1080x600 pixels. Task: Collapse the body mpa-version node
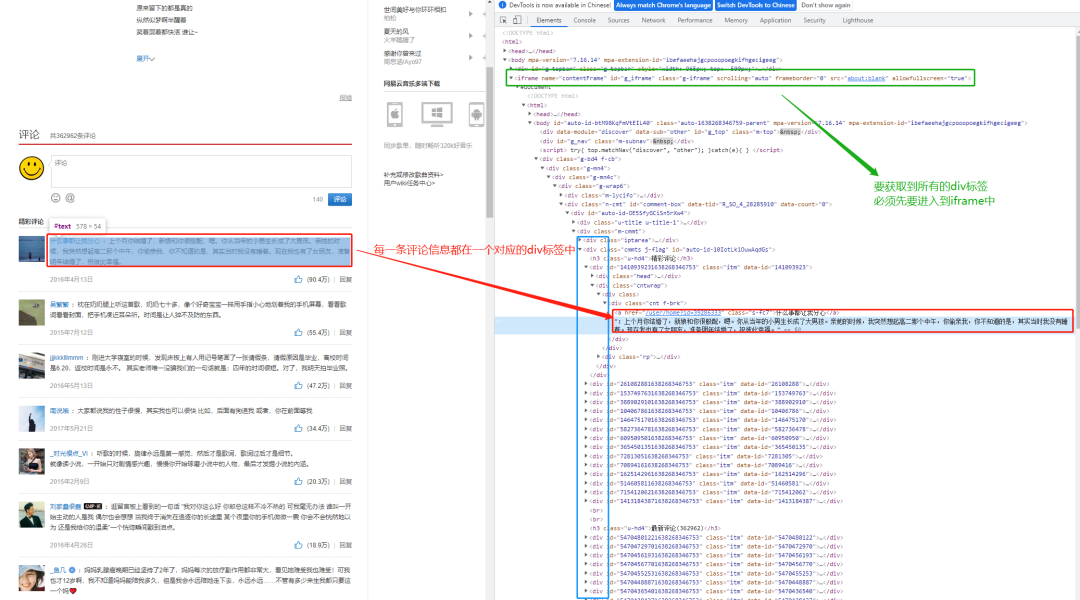(x=505, y=60)
